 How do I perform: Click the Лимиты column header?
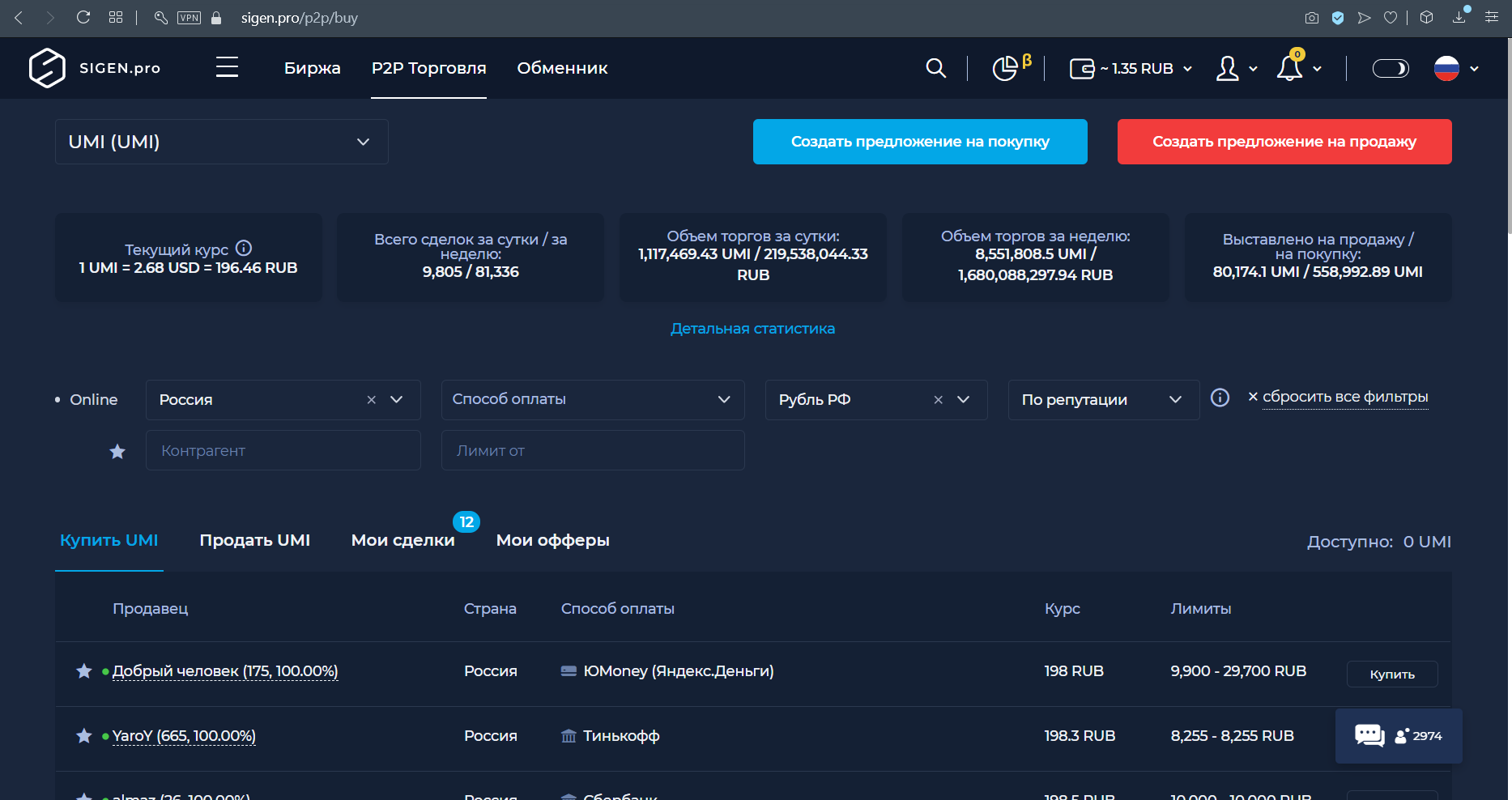coord(1201,609)
